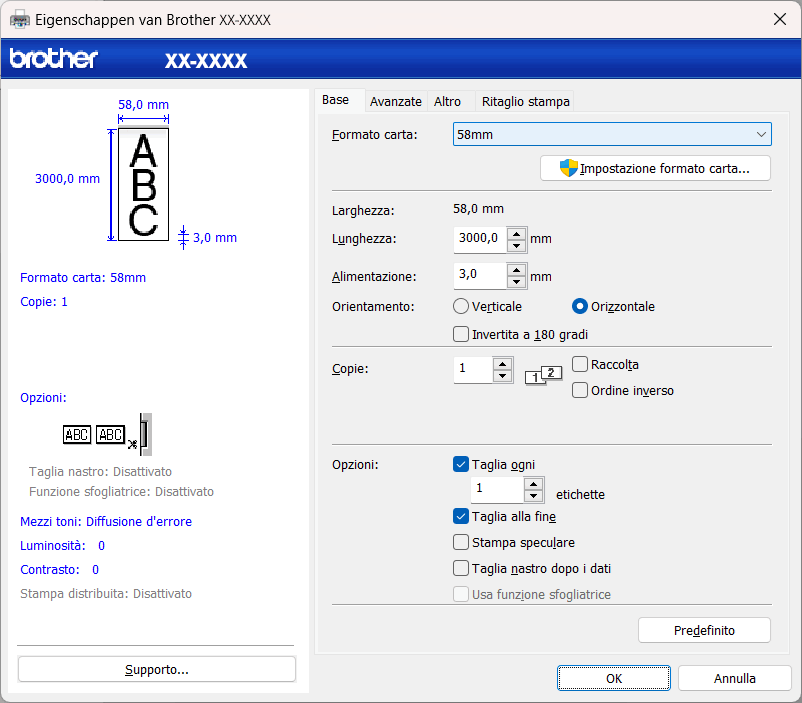Increase Lunghezza value with up arrow
802x703 pixels.
516,233
